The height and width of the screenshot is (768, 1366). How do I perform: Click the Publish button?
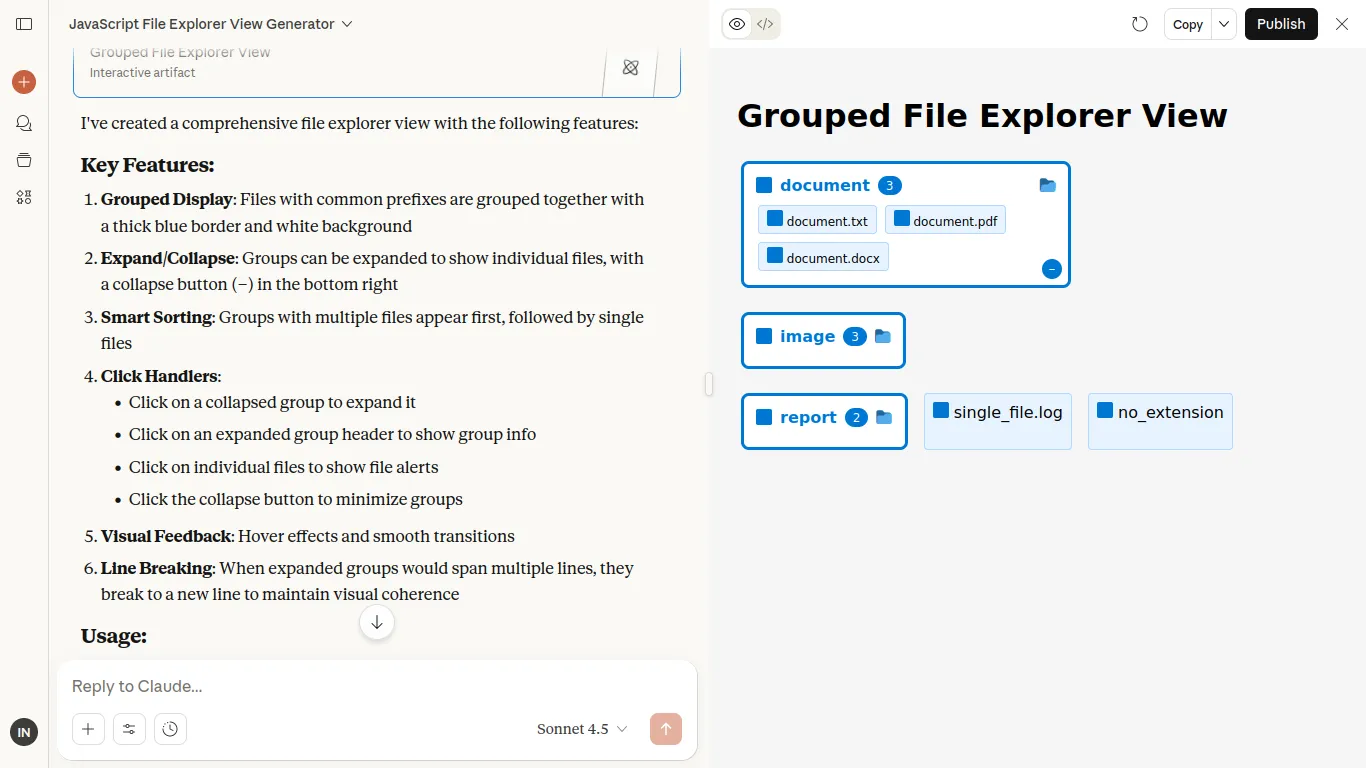pos(1281,24)
